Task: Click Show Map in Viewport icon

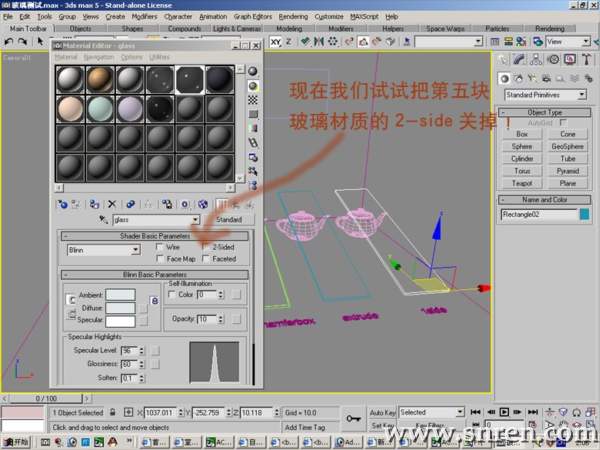Action: tap(202, 204)
